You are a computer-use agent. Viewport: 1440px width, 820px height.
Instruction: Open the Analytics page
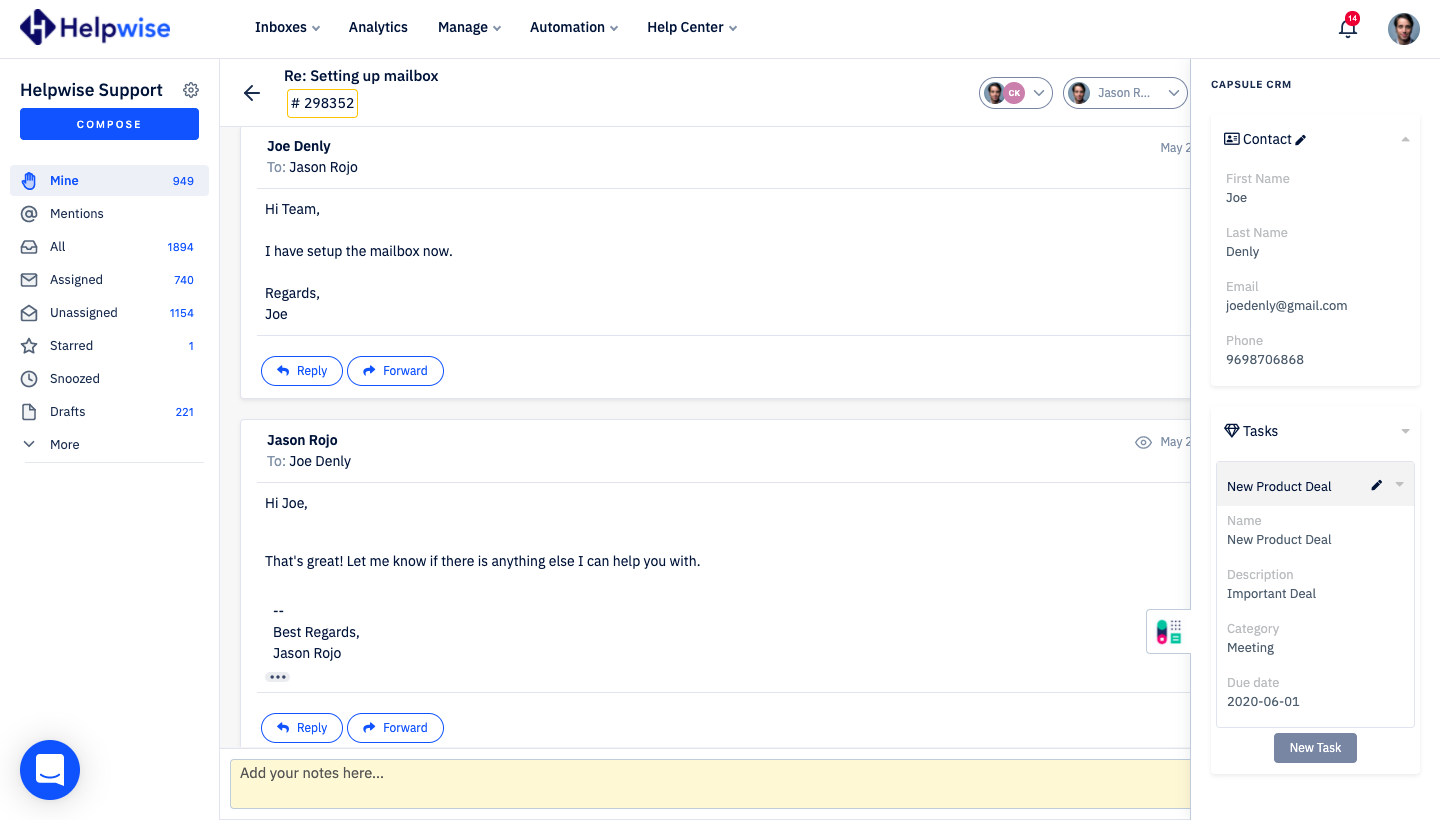coord(378,27)
